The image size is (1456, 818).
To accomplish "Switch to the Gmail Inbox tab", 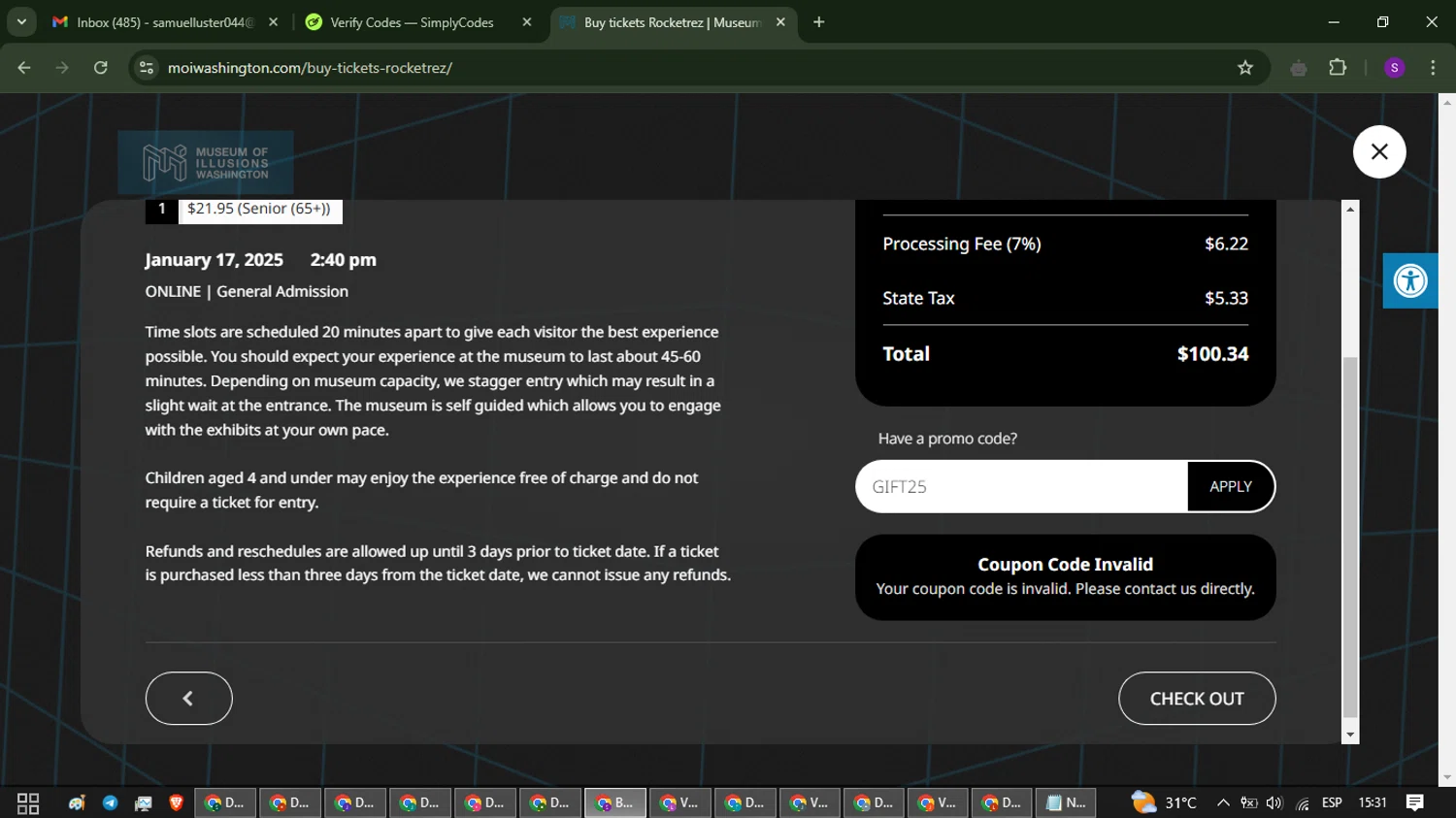I will click(x=165, y=22).
